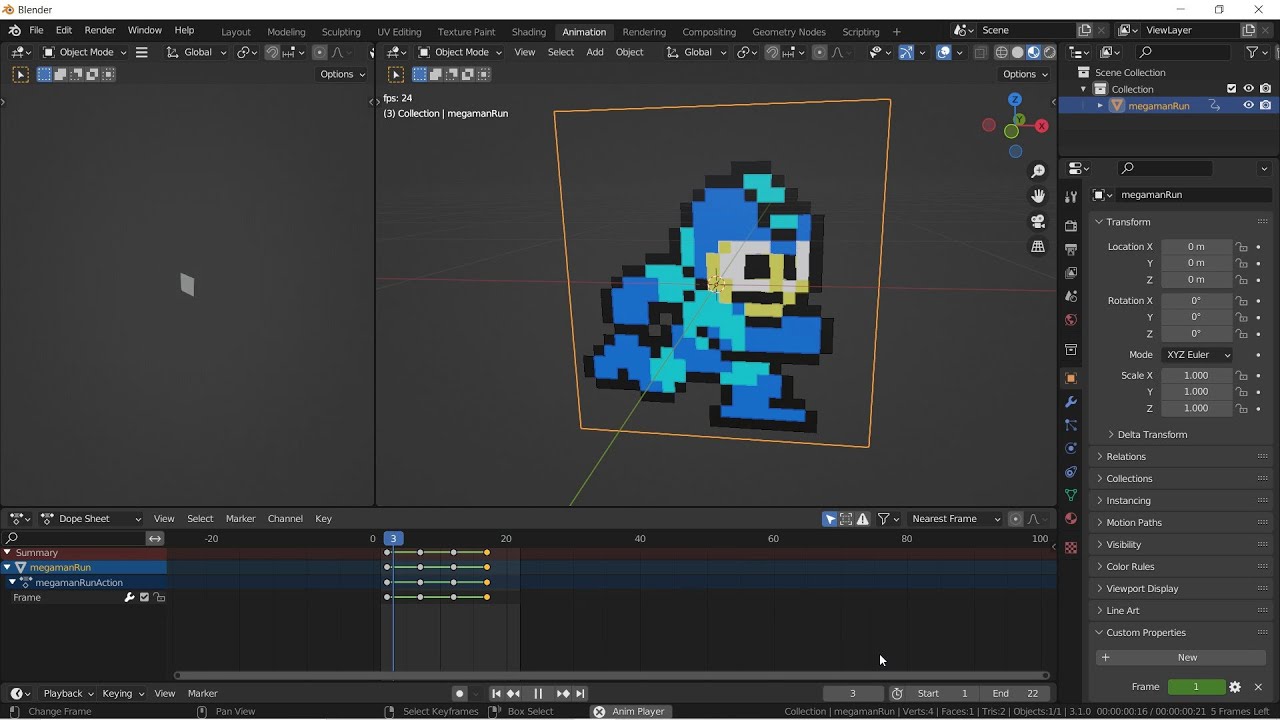
Task: Open the viewport Options button
Action: click(x=1026, y=74)
